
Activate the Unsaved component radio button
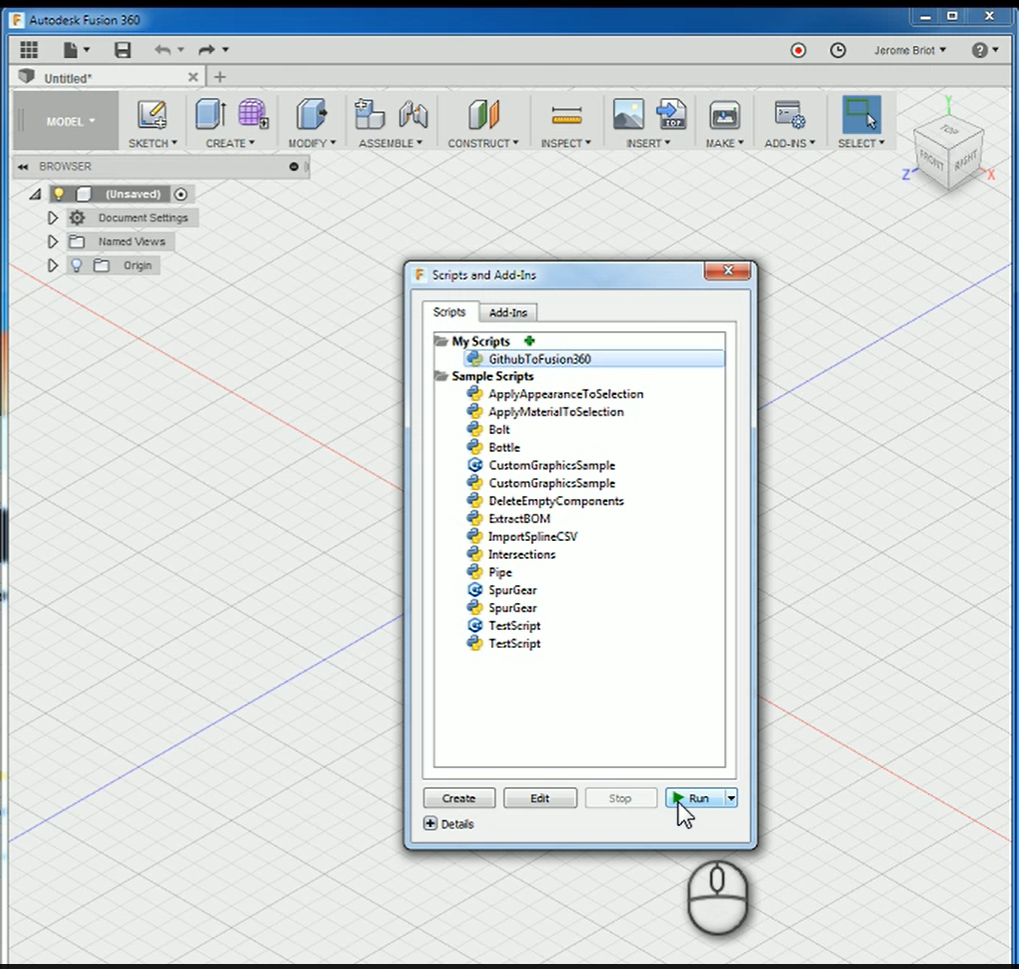[x=180, y=194]
